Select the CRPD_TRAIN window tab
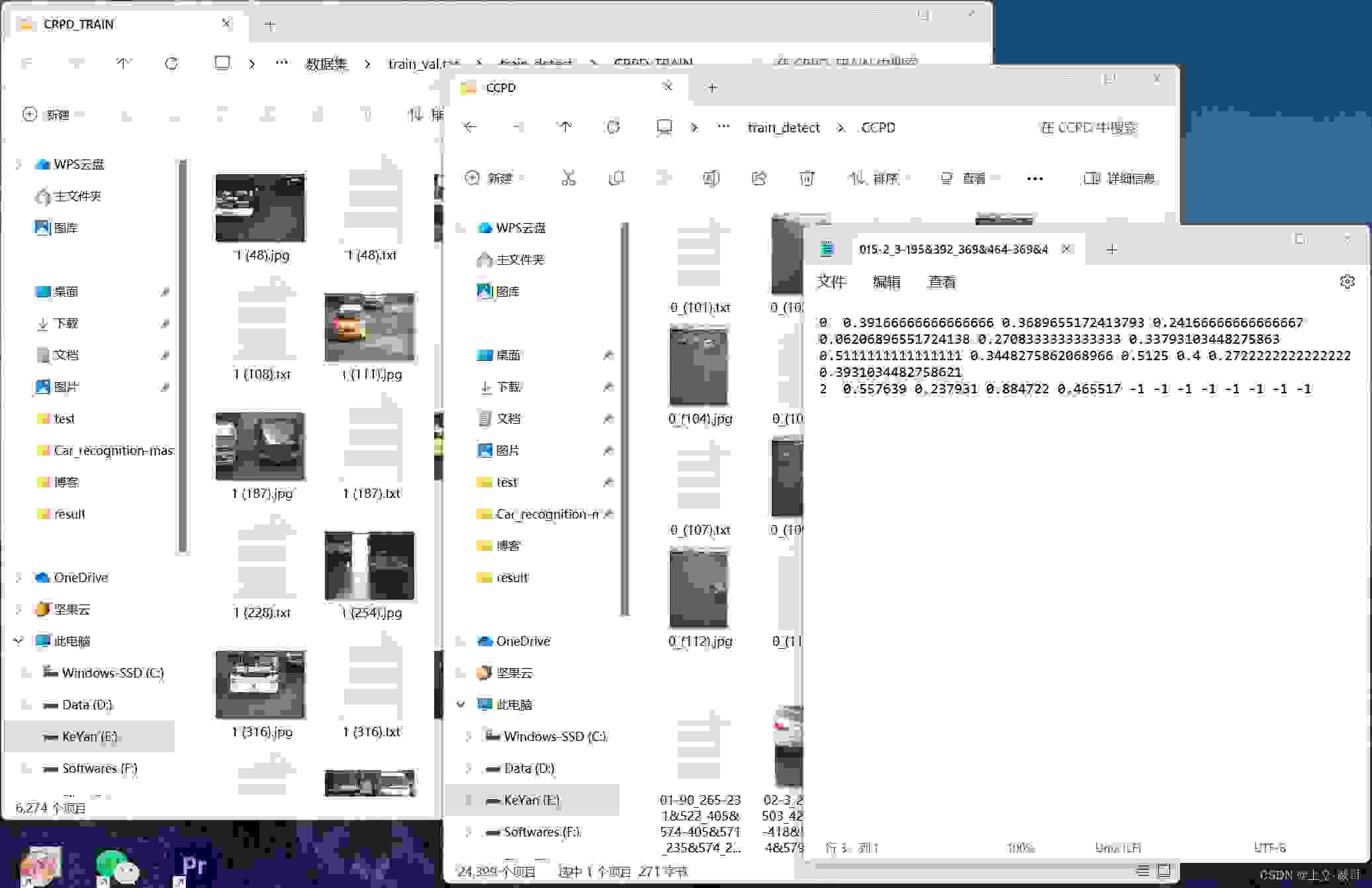1372x888 pixels. click(126, 25)
